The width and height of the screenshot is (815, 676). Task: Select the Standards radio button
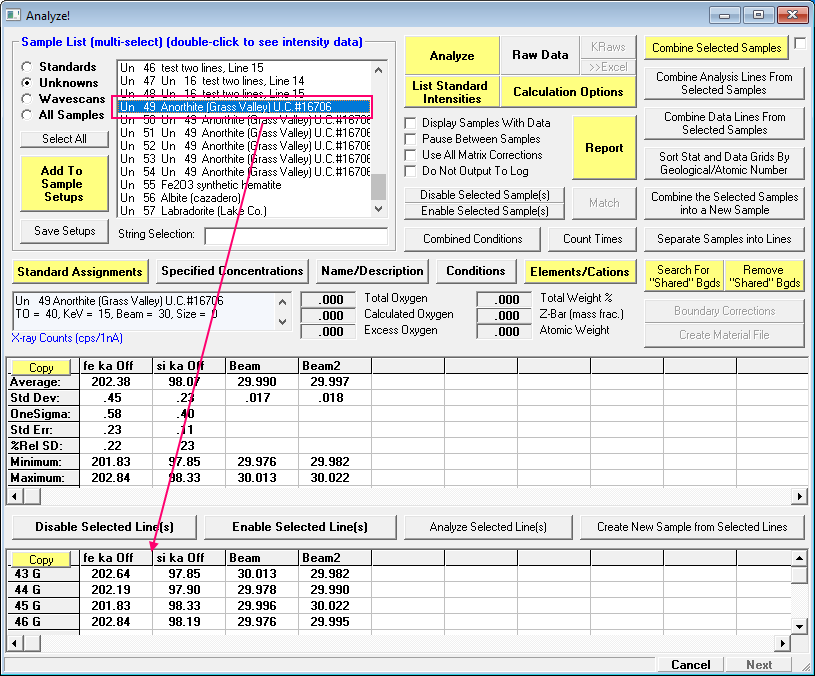[x=28, y=67]
